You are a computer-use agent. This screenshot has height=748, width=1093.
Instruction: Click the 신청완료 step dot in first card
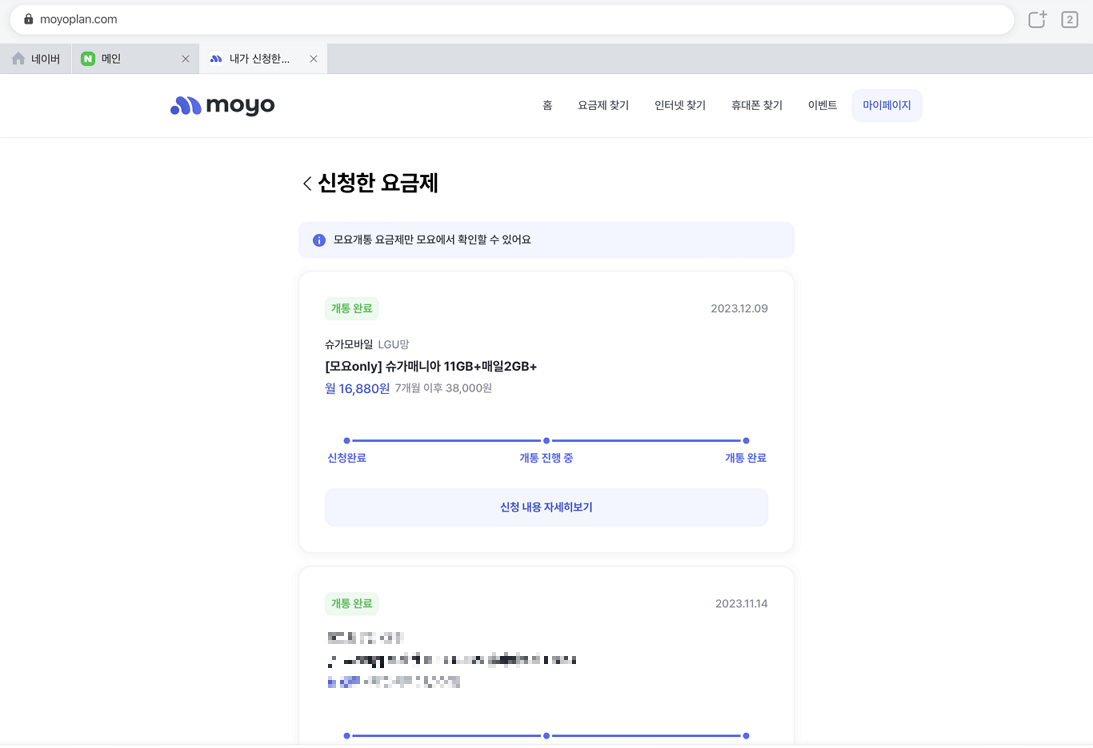click(x=346, y=441)
